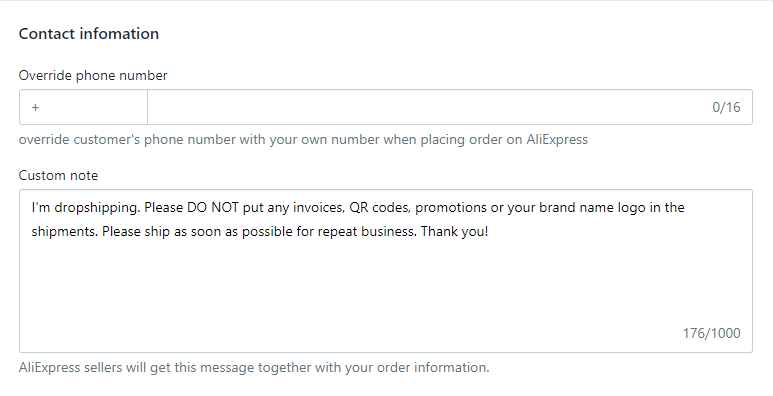Screen dimensions: 773x396
Task: Select the 0/16 phone character counter
Action: [x=726, y=107]
